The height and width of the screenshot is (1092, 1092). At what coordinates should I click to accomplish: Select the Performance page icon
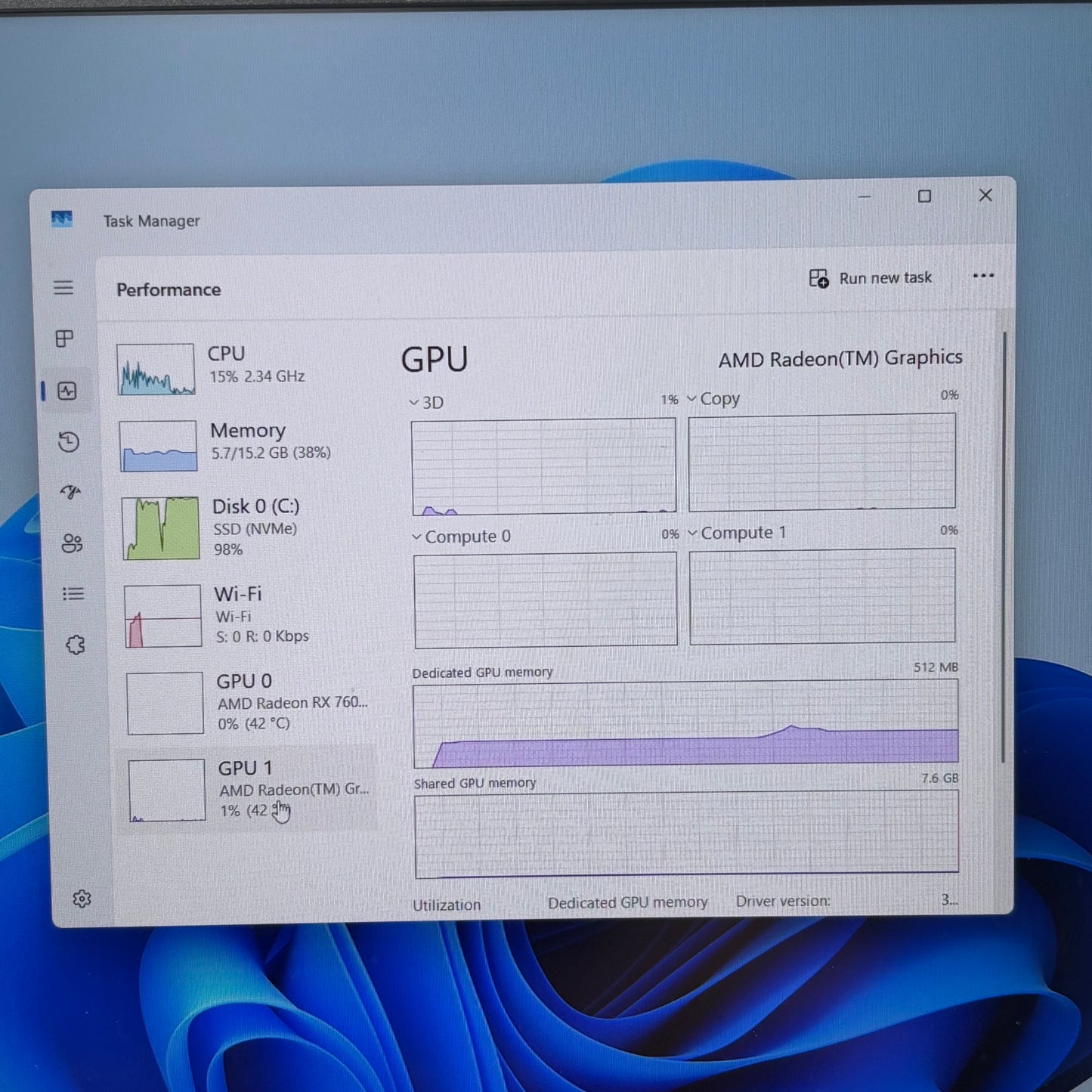67,391
